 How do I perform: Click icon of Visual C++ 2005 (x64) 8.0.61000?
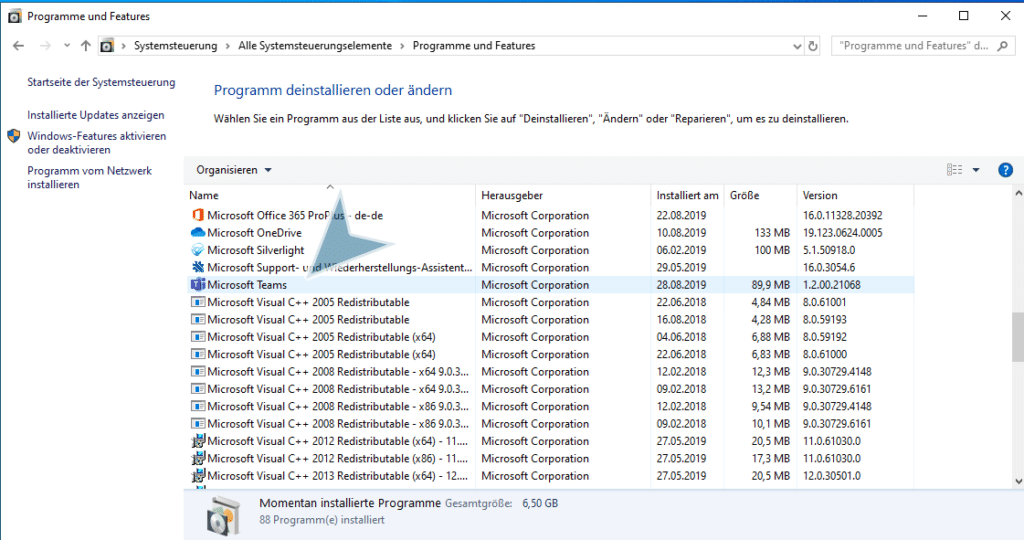pos(197,354)
